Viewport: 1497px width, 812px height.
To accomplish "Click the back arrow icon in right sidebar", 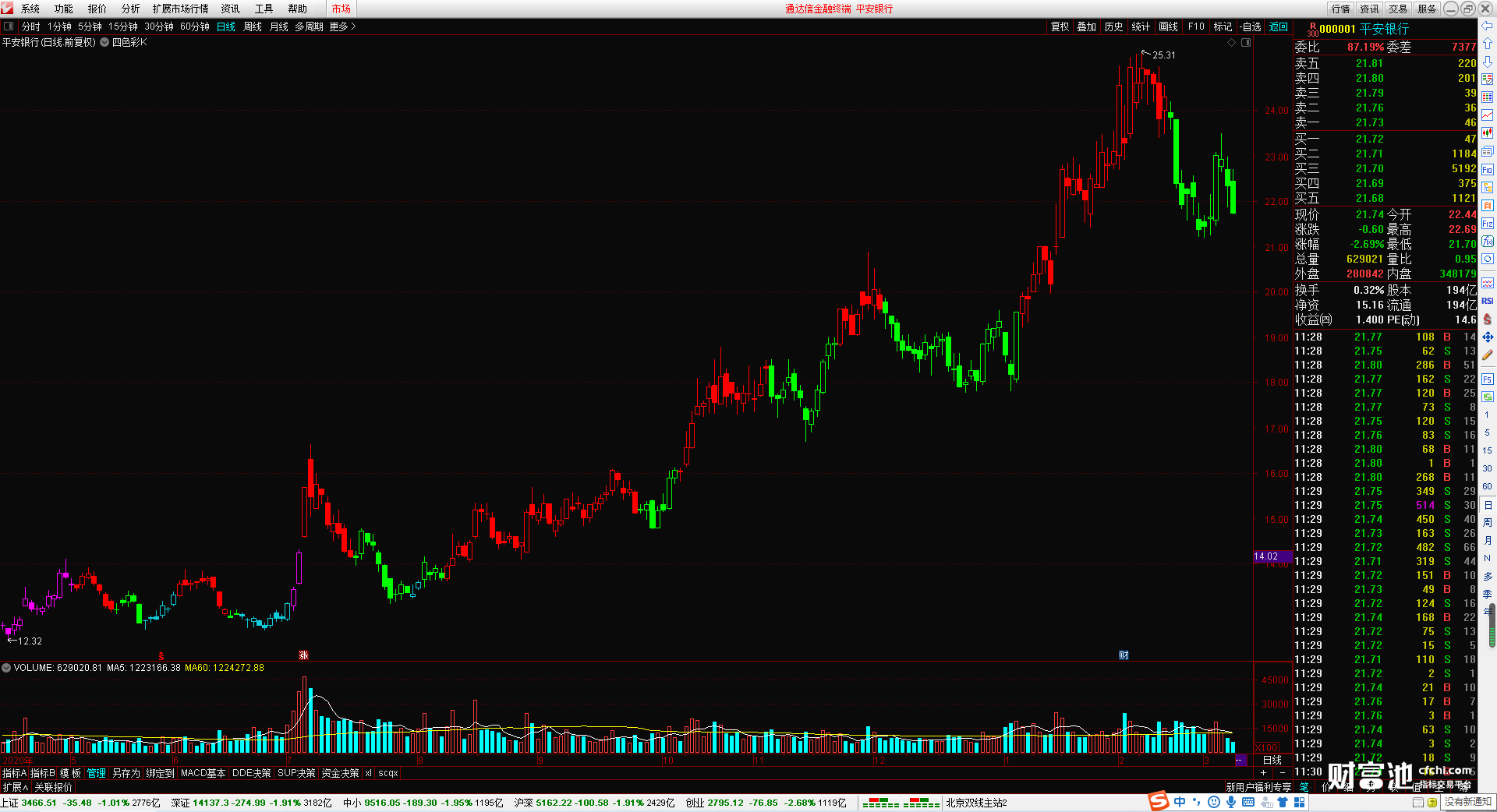I will [x=1488, y=26].
